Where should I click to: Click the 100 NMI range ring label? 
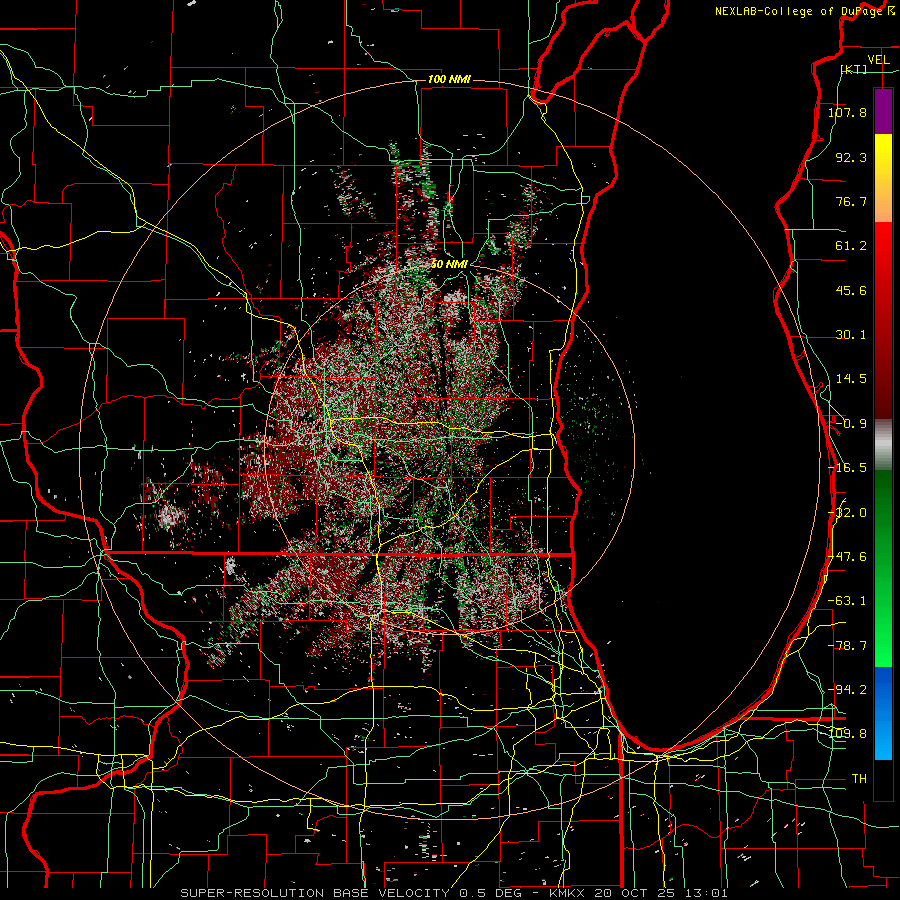449,79
